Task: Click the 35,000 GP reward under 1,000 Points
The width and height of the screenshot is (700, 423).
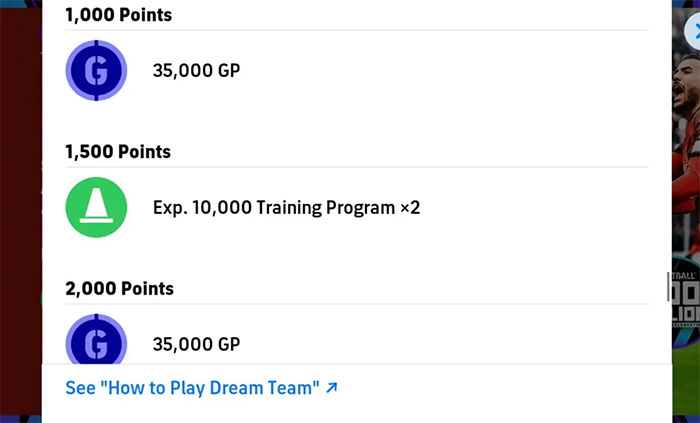Action: point(196,71)
